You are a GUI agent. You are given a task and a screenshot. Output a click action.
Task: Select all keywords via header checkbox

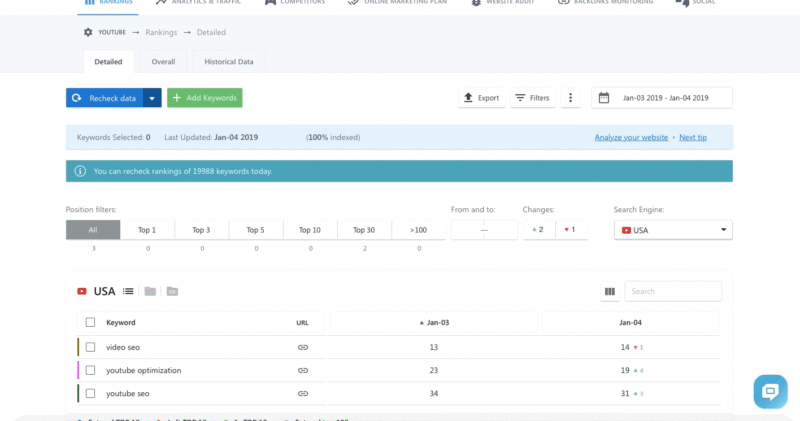tap(90, 323)
